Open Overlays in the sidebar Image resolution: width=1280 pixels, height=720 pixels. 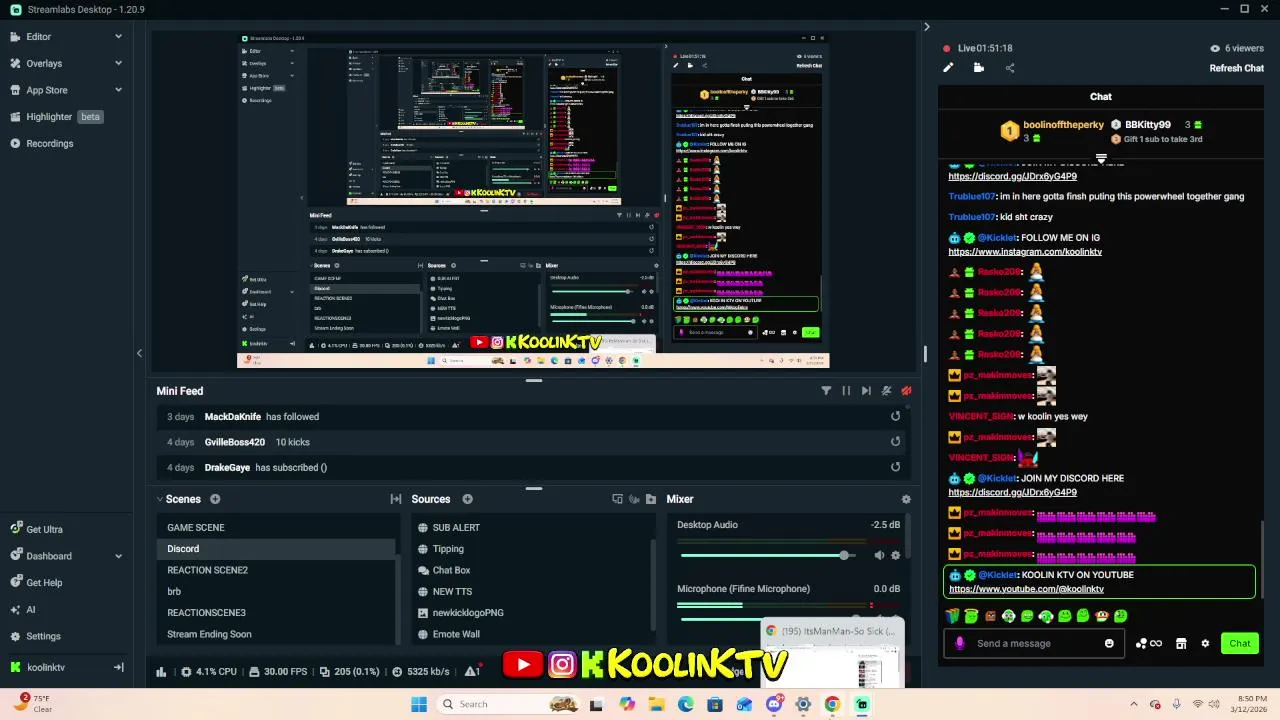click(43, 63)
